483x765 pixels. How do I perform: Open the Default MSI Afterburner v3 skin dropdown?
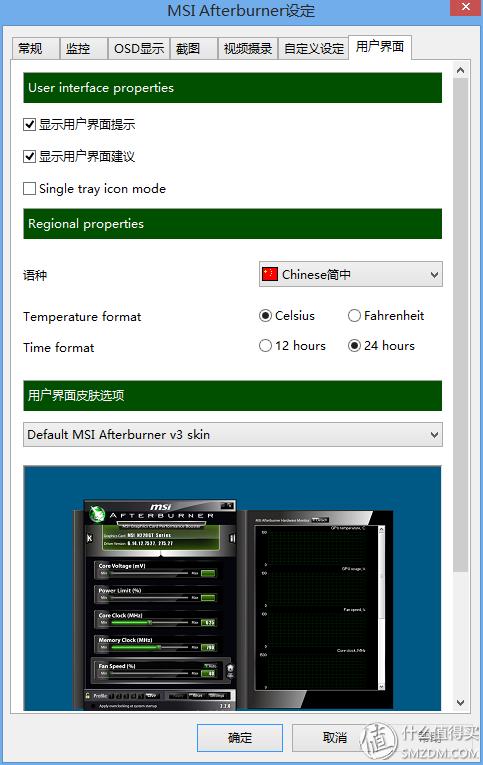pos(233,435)
